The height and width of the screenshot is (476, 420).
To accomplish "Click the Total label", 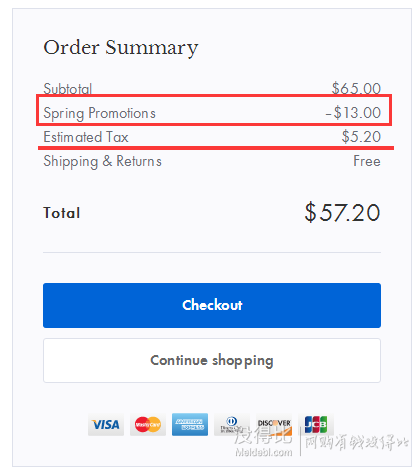I will click(x=62, y=213).
